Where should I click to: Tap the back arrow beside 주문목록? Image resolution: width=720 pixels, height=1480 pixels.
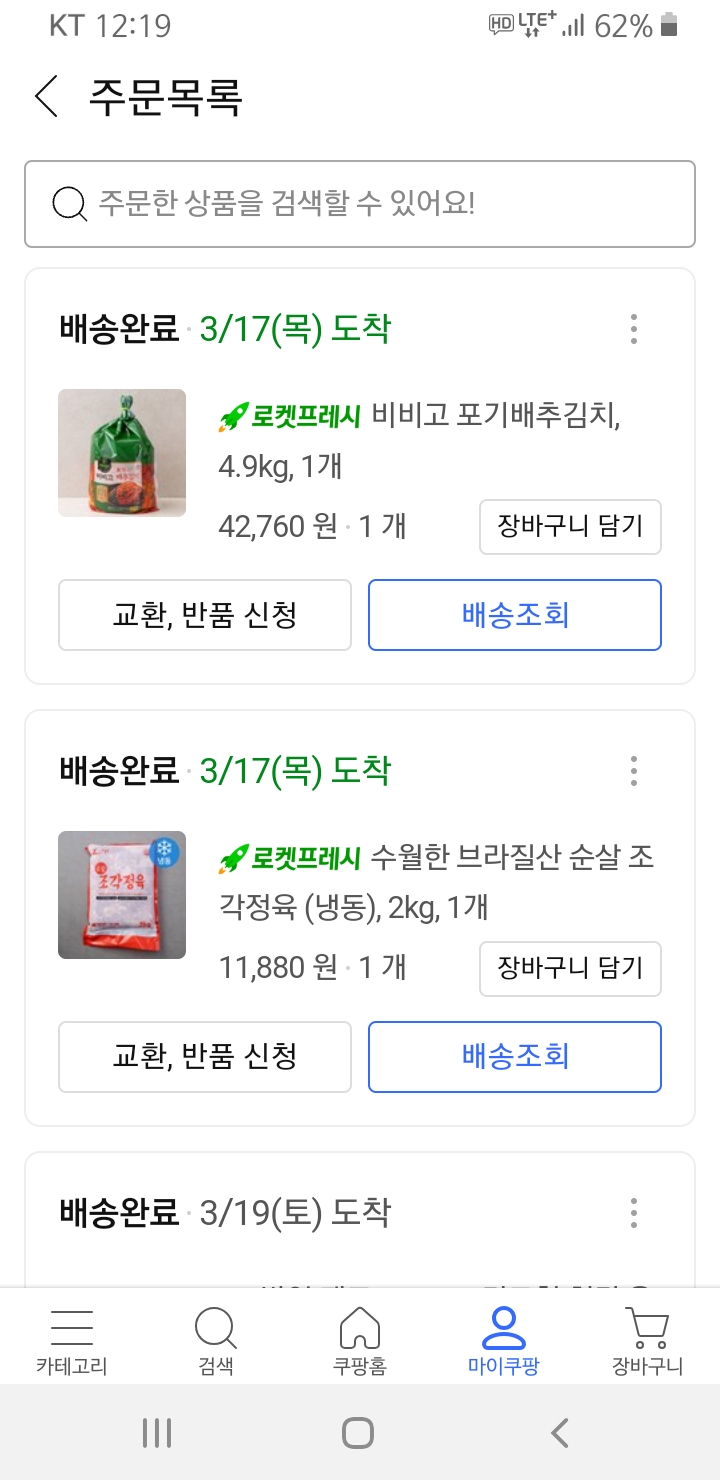click(x=46, y=96)
